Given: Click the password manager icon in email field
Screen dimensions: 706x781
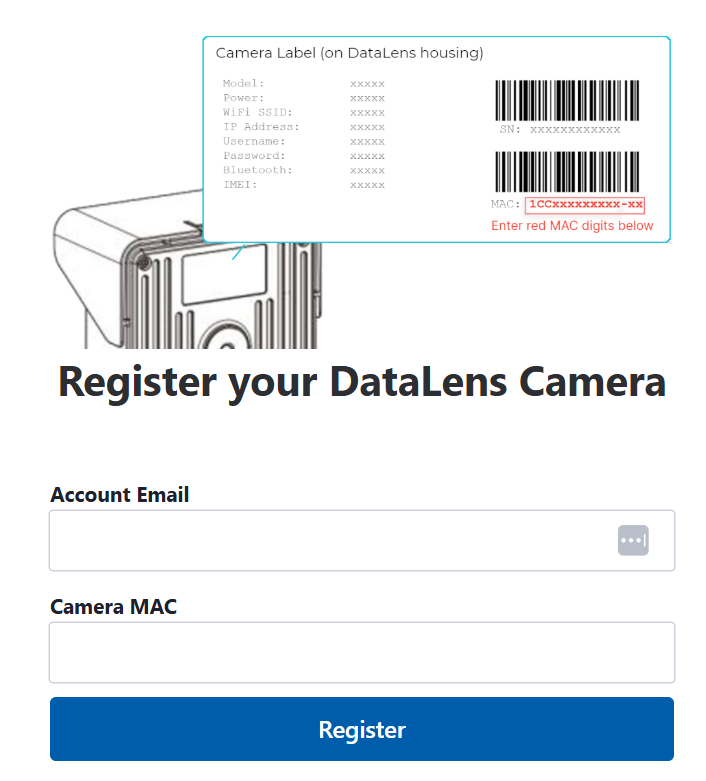Looking at the screenshot, I should coord(633,540).
